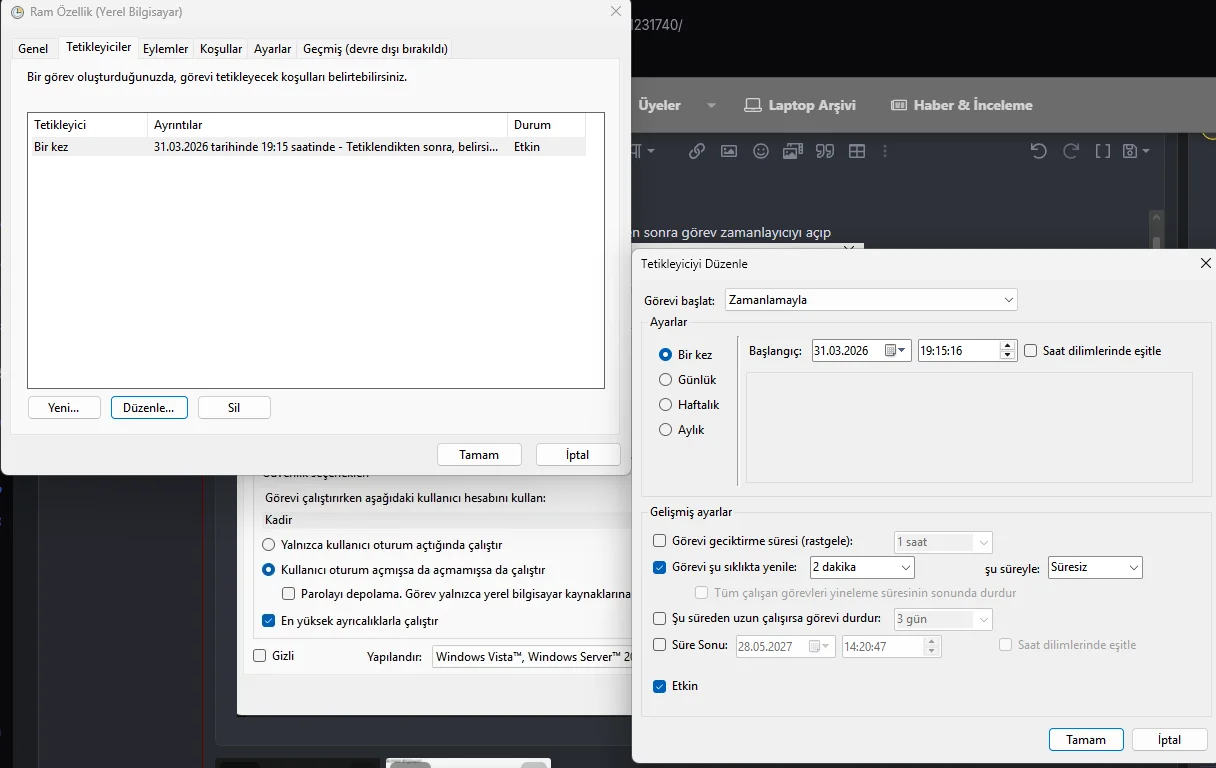The height and width of the screenshot is (768, 1216).
Task: Select Yalnızca kullanıcı oturum açtığında çalıştır
Action: click(268, 545)
